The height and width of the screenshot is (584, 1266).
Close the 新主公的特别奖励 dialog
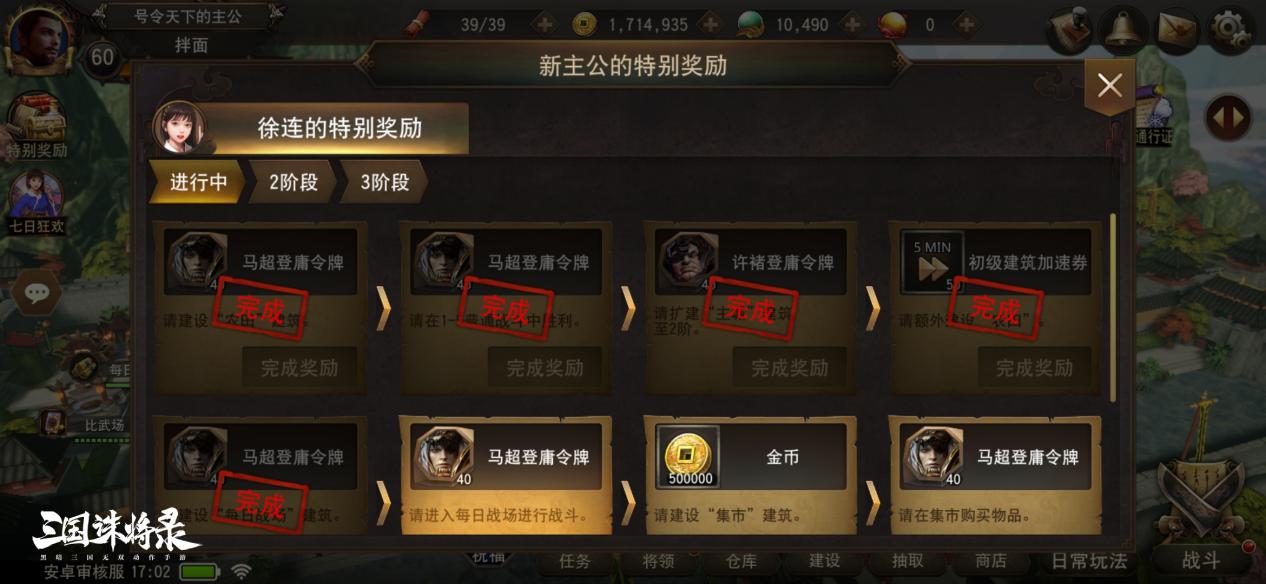pos(1110,86)
